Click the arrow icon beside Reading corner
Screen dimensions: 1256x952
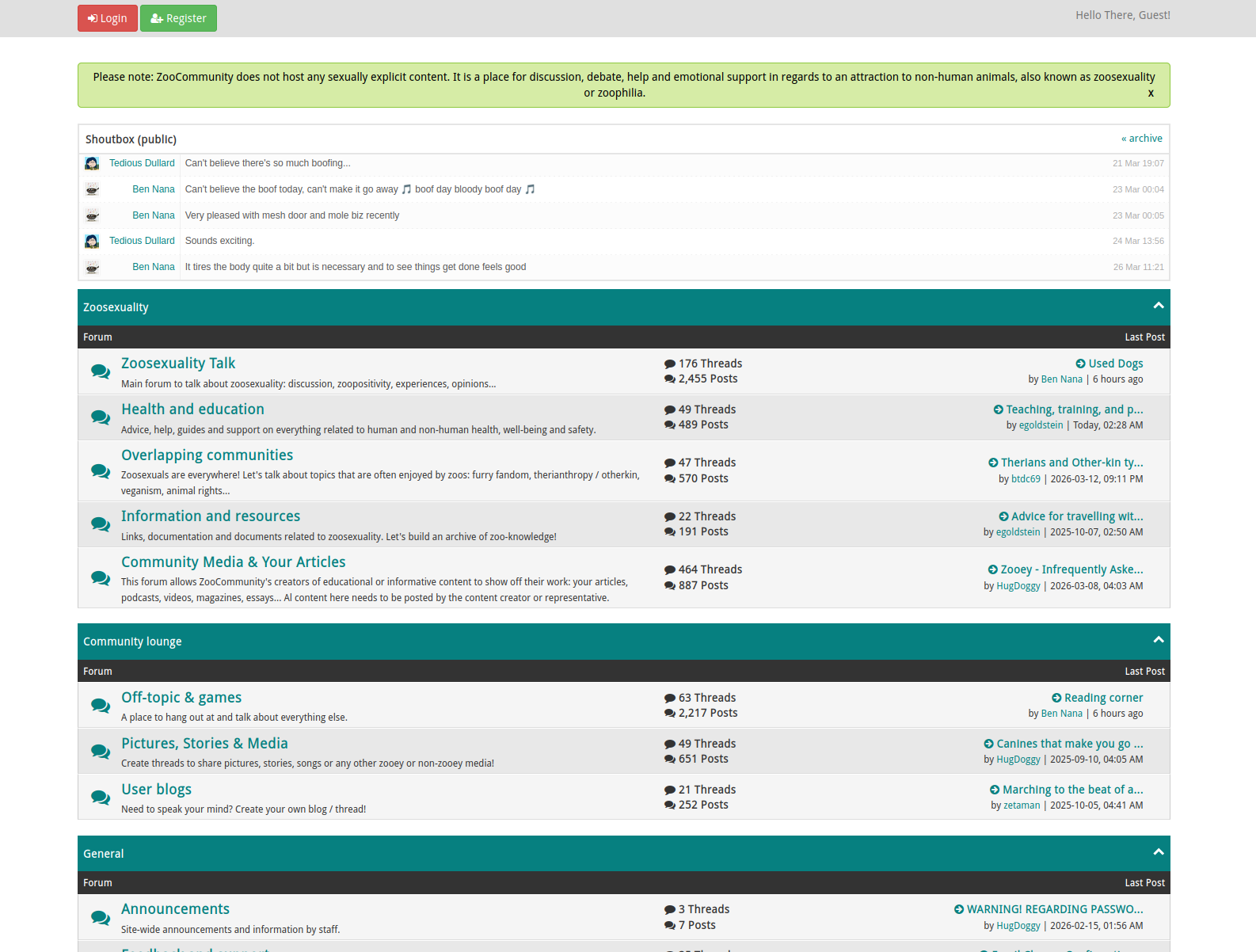coord(1056,698)
